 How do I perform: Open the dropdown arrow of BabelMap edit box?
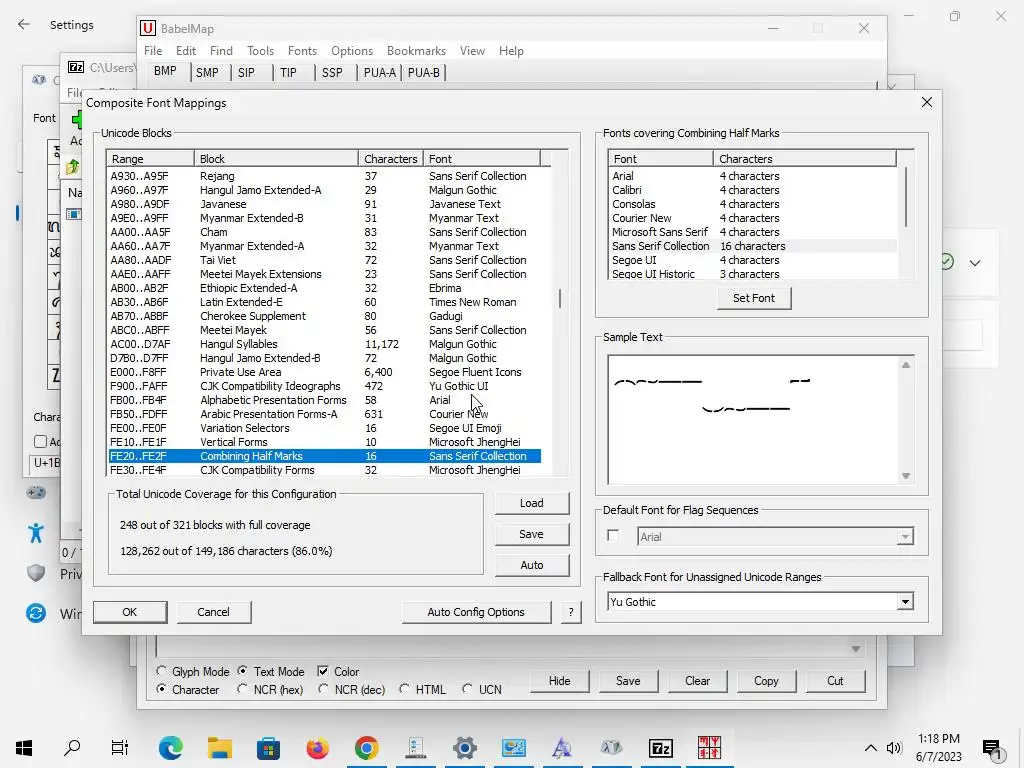(856, 648)
